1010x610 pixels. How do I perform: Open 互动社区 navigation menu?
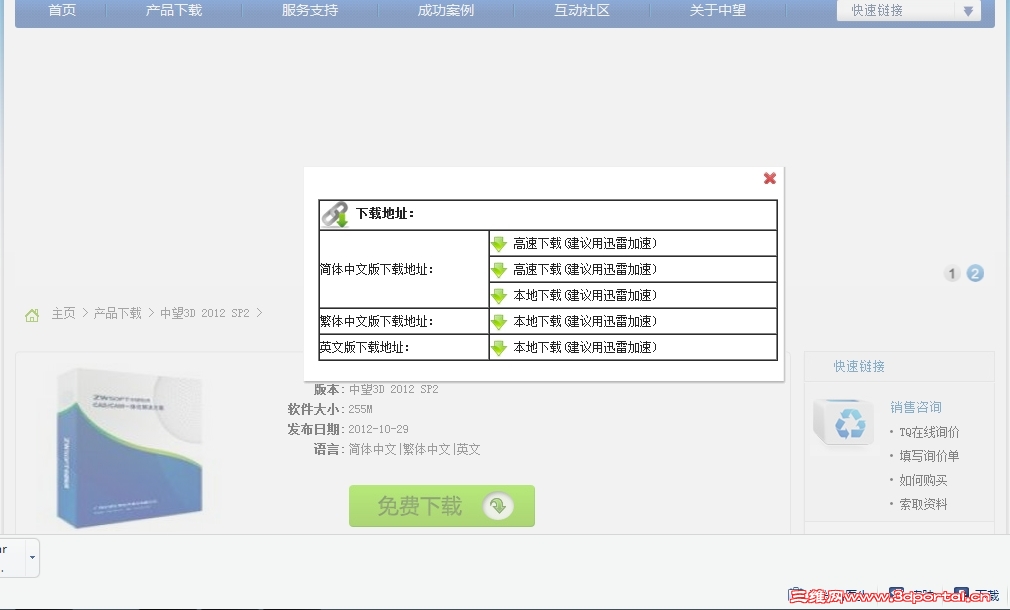(582, 10)
